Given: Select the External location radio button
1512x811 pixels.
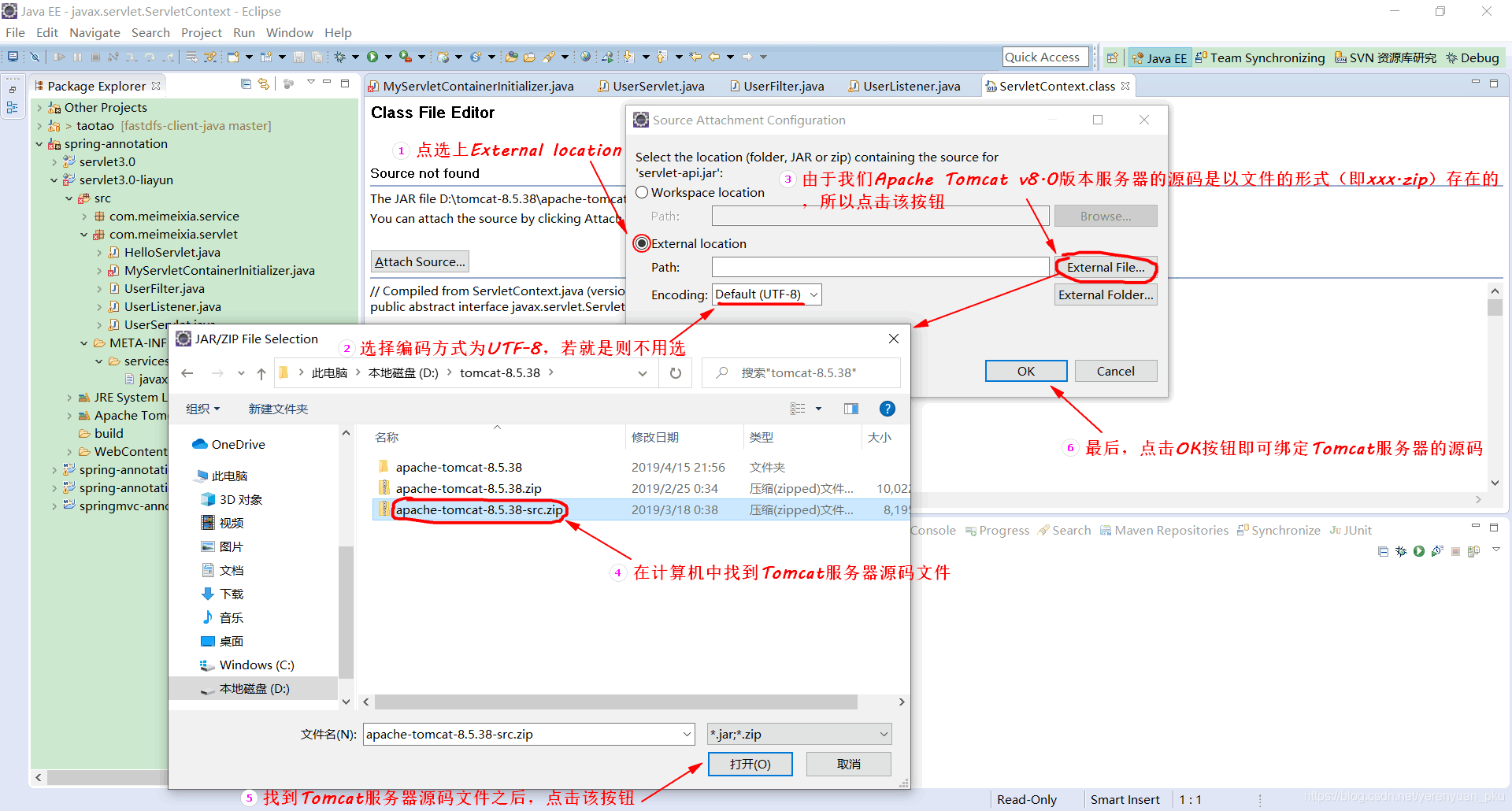Looking at the screenshot, I should coord(642,243).
